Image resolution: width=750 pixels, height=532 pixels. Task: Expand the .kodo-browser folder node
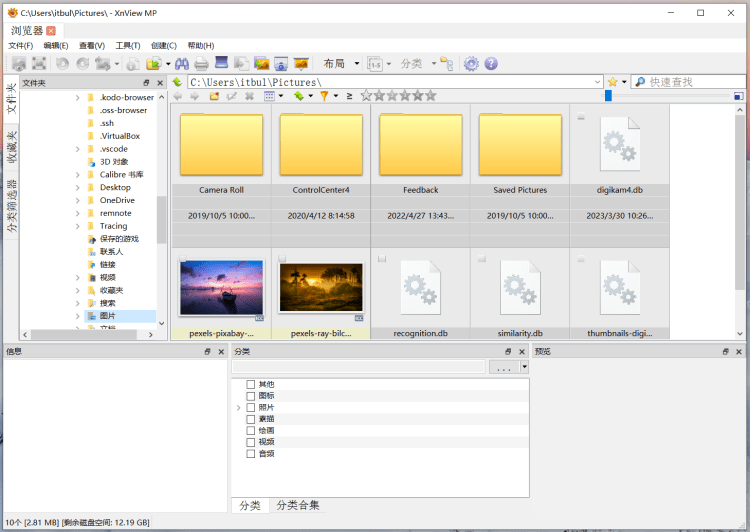point(77,98)
